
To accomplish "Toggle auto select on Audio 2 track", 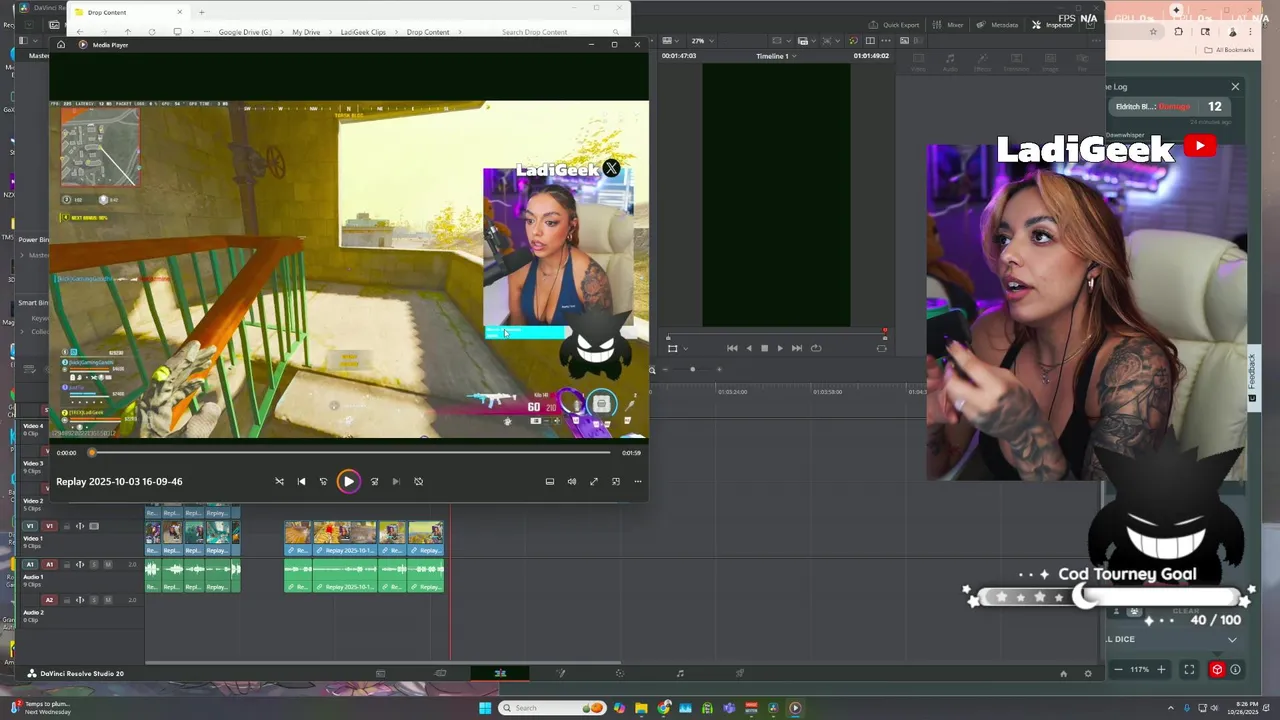I will tap(80, 600).
